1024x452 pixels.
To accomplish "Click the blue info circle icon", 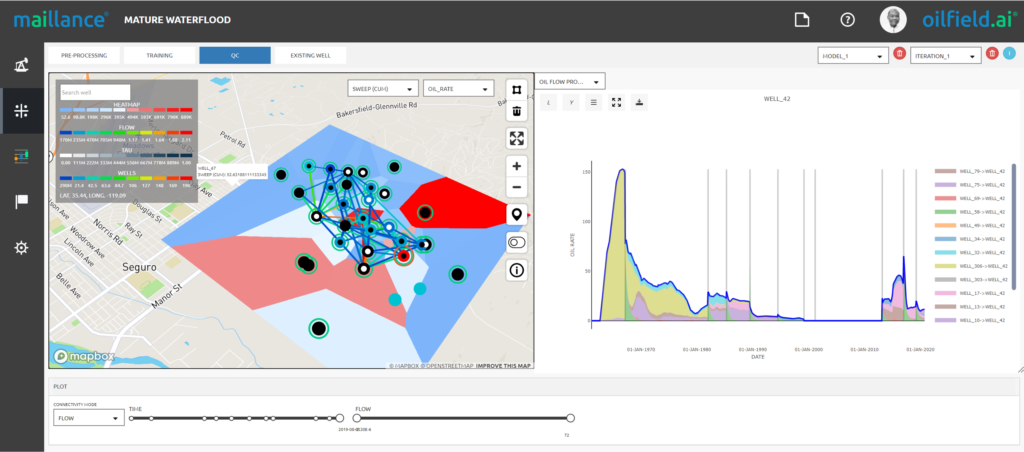I will click(x=1009, y=54).
